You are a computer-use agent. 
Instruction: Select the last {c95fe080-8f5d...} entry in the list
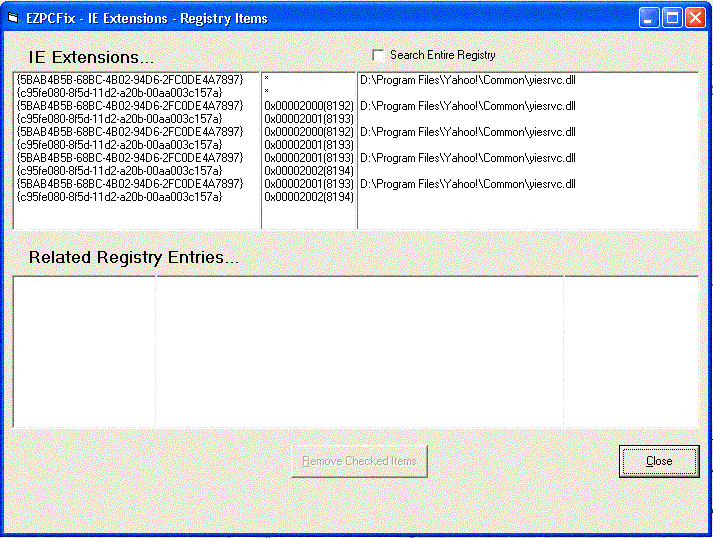(120, 197)
